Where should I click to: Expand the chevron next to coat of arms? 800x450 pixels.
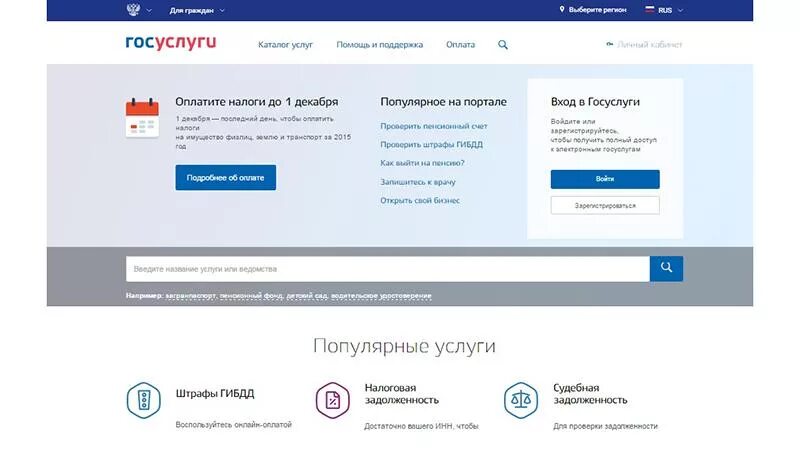click(x=149, y=10)
